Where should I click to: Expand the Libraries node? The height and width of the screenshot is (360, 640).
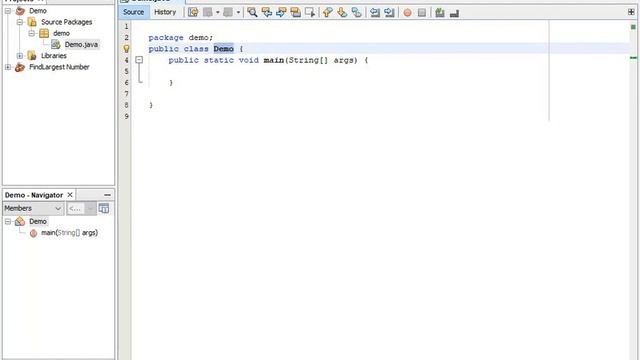[x=20, y=56]
